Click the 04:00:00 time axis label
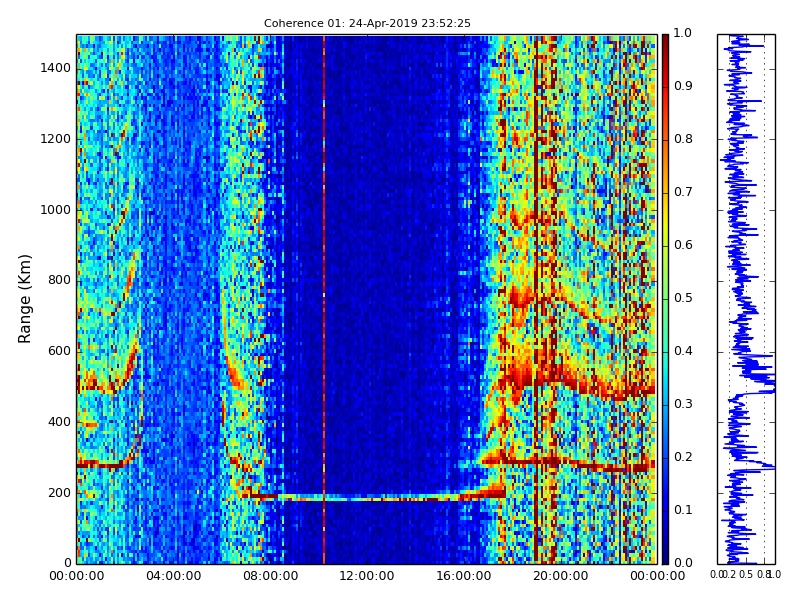The image size is (800, 600). [x=173, y=577]
